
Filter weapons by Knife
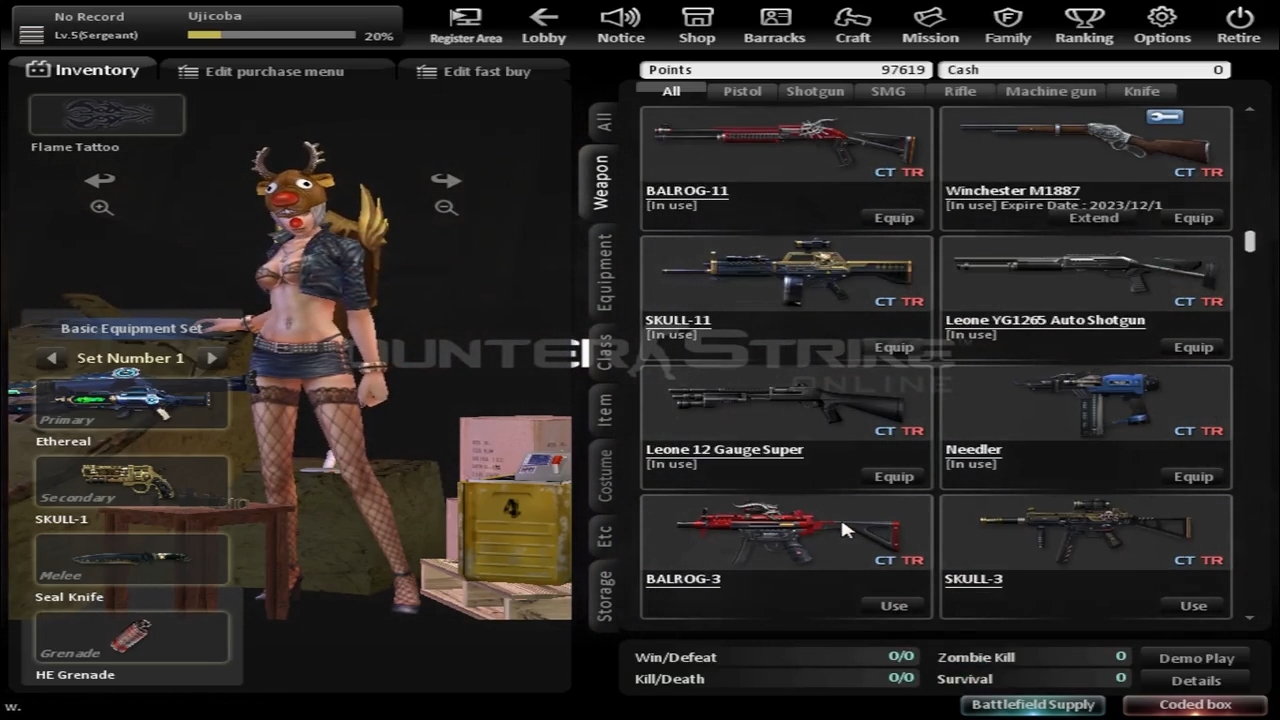tap(1142, 91)
